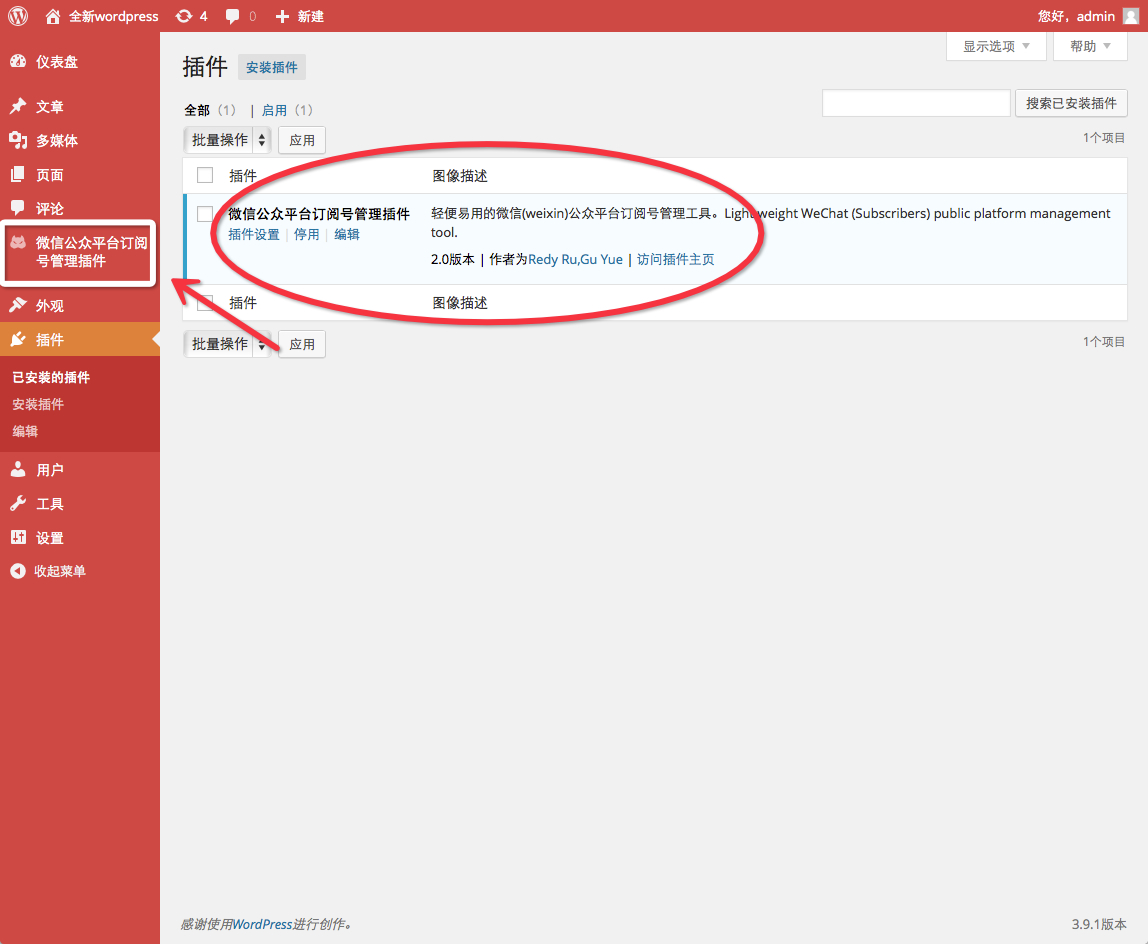Open 安装插件 submenu item in sidebar
The width and height of the screenshot is (1148, 944).
pyautogui.click(x=38, y=404)
